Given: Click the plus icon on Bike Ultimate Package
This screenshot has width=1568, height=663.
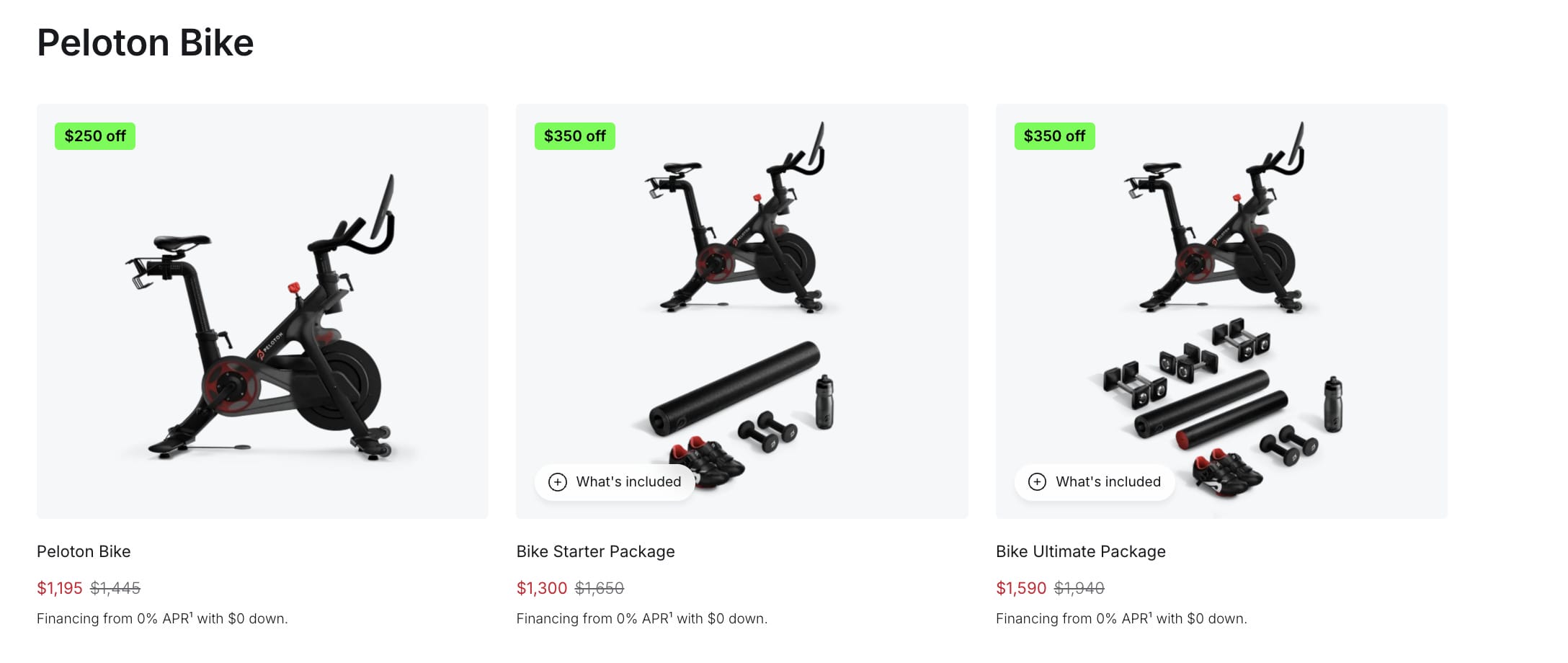Looking at the screenshot, I should point(1038,481).
